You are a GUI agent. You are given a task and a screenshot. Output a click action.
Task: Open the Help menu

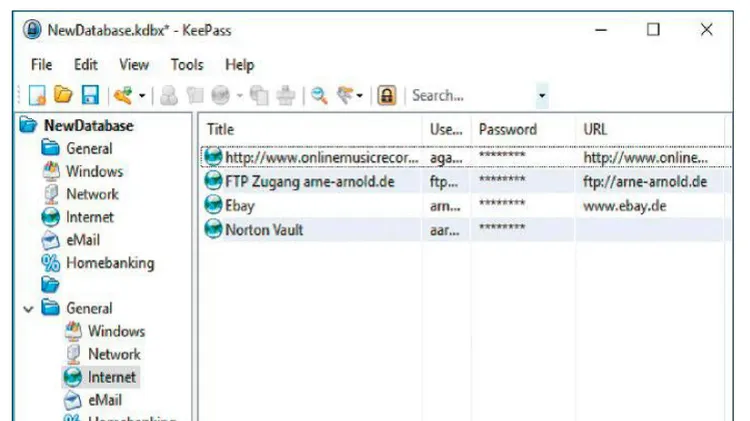coord(240,65)
